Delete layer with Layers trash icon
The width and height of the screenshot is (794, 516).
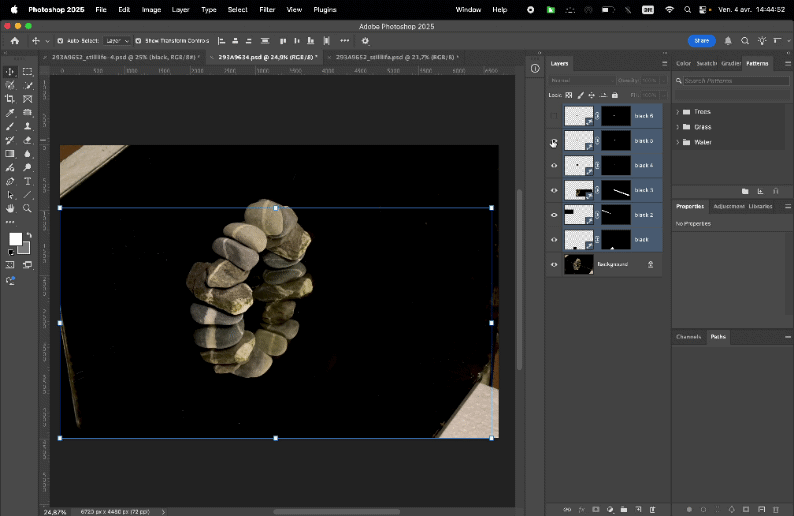pos(652,509)
